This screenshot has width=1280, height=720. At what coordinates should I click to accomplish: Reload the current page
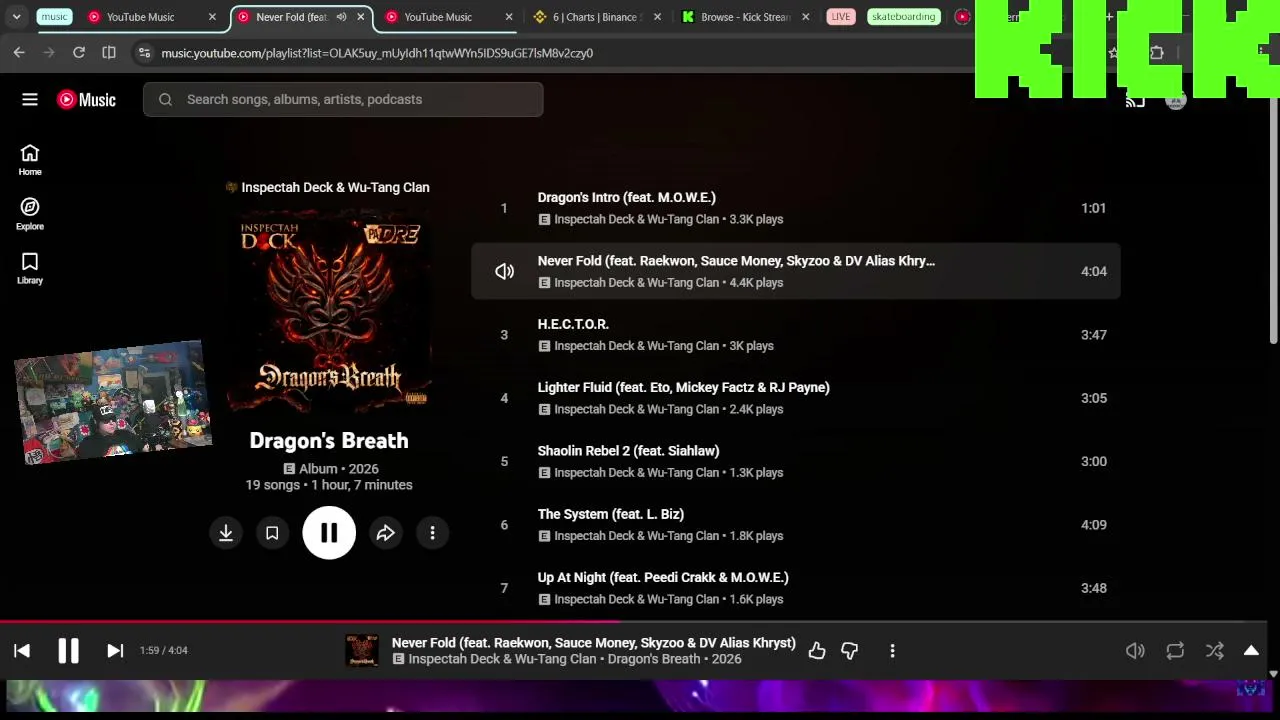pyautogui.click(x=79, y=52)
